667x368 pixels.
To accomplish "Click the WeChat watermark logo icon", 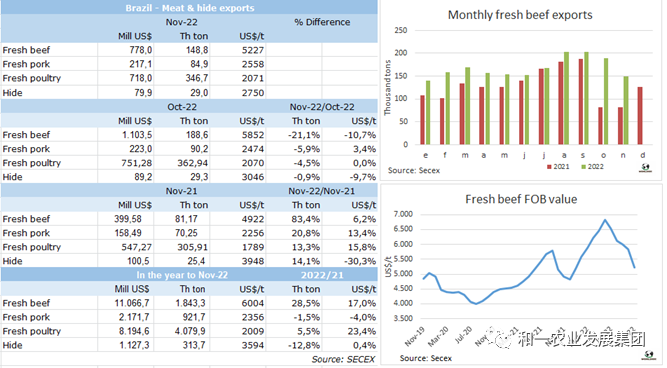I will point(502,339).
